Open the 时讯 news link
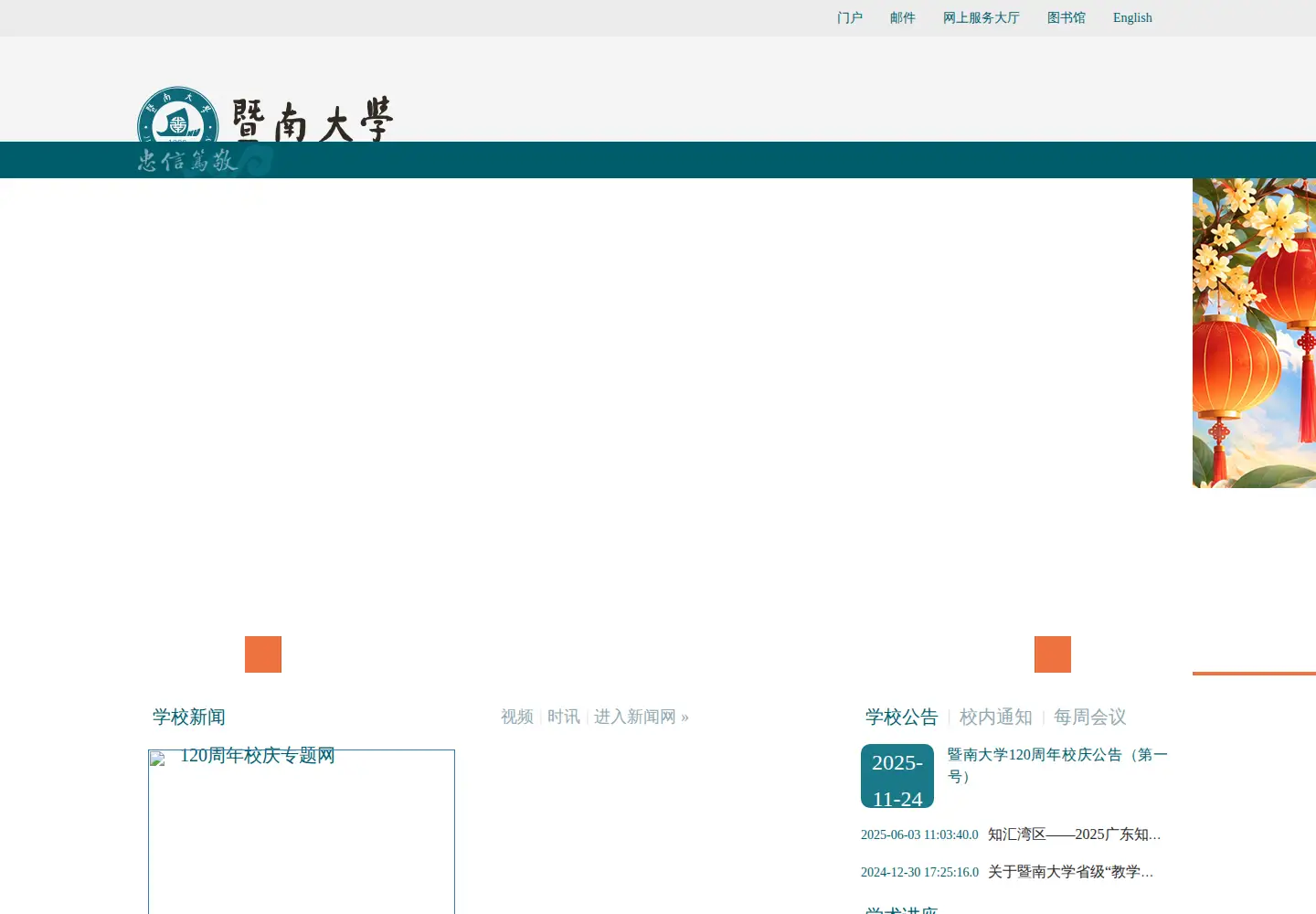Screen dimensions: 1316x914 (564, 717)
